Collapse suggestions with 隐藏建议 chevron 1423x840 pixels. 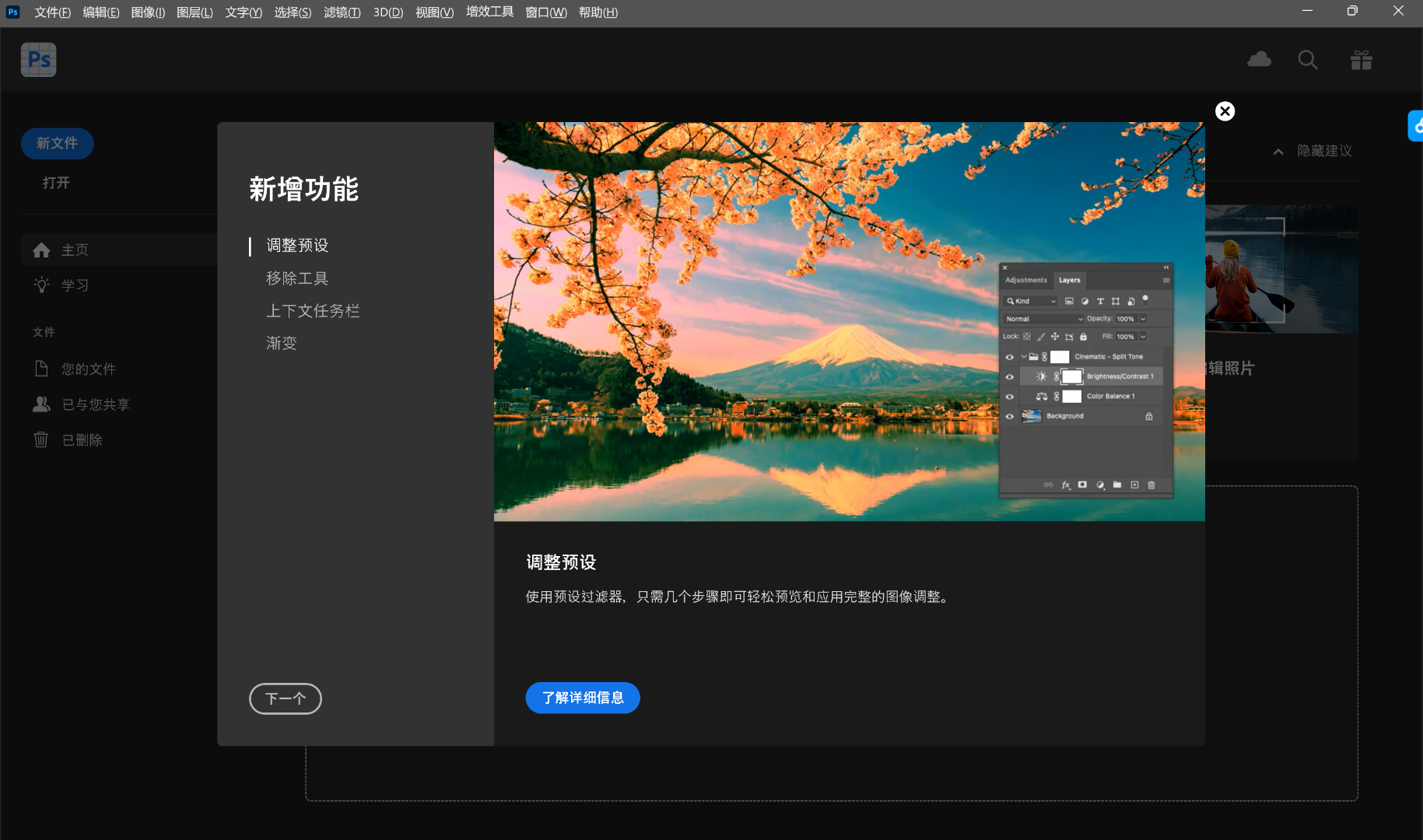tap(1278, 152)
